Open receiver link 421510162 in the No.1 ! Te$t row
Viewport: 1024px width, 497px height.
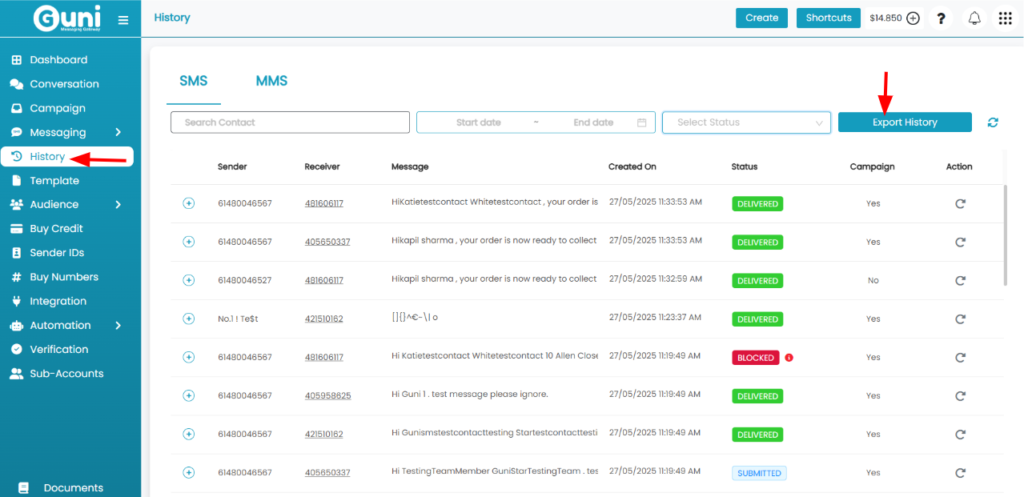324,319
